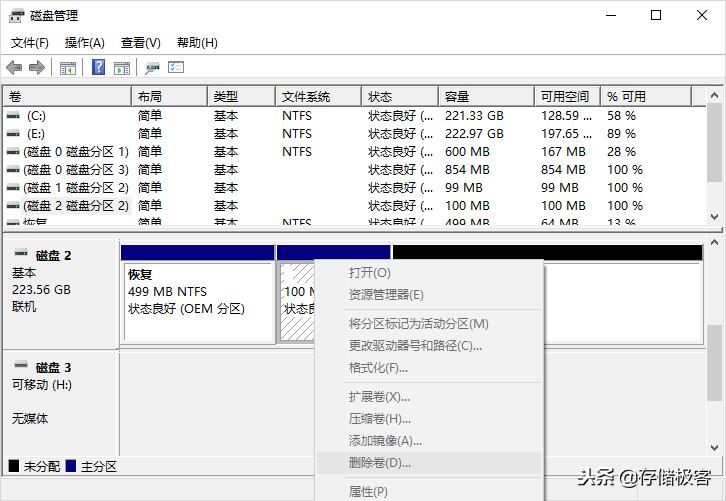Choose 资源管理器(E) in the context menu
Screen dimensions: 726x501
pos(429,295)
